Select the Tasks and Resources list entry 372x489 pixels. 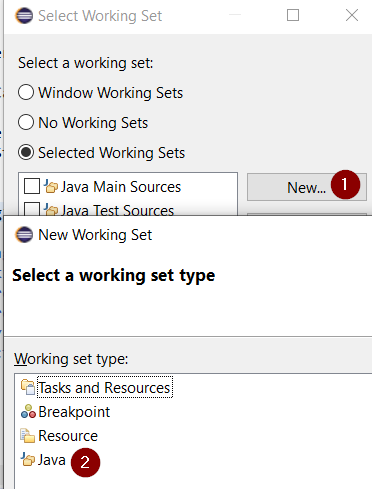[x=105, y=388]
